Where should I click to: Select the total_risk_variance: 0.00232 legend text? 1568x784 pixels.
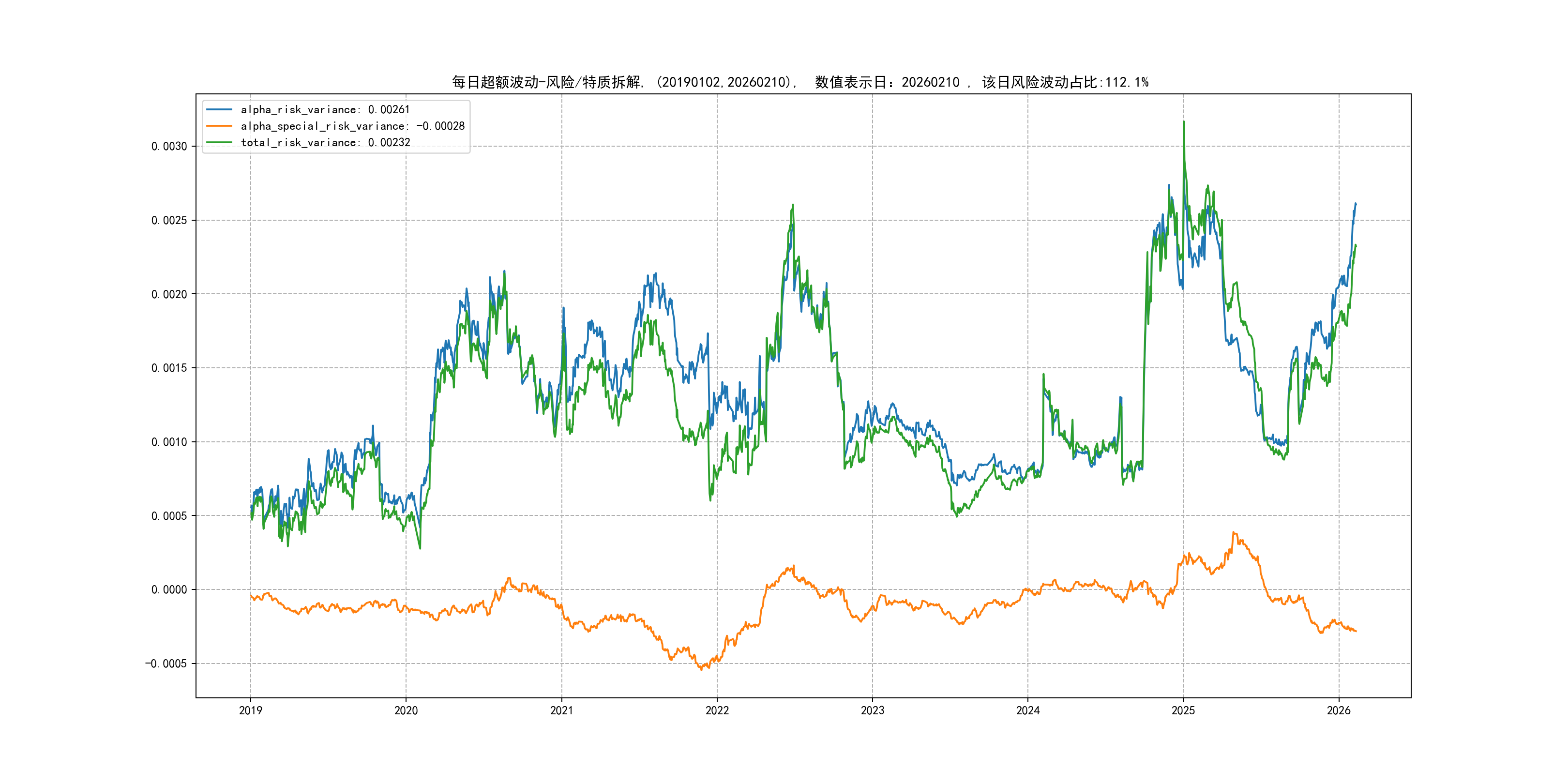pos(325,142)
